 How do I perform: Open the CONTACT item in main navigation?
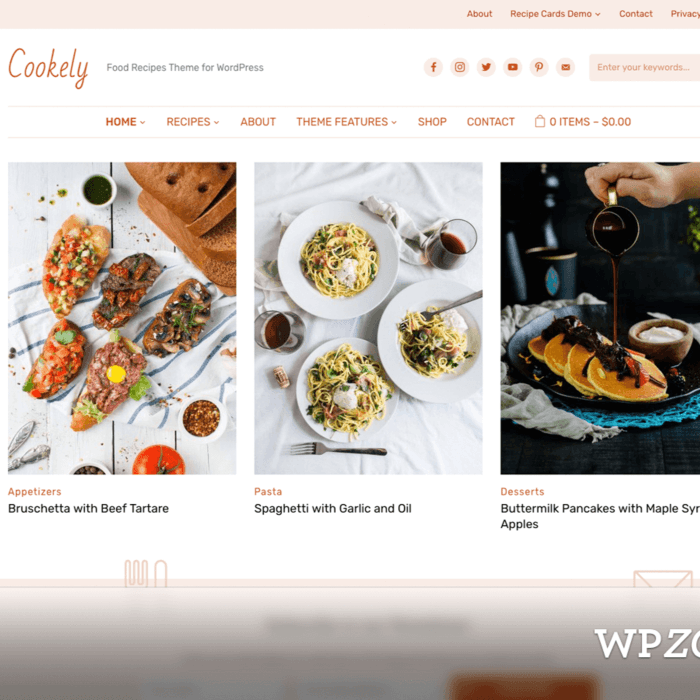[491, 122]
